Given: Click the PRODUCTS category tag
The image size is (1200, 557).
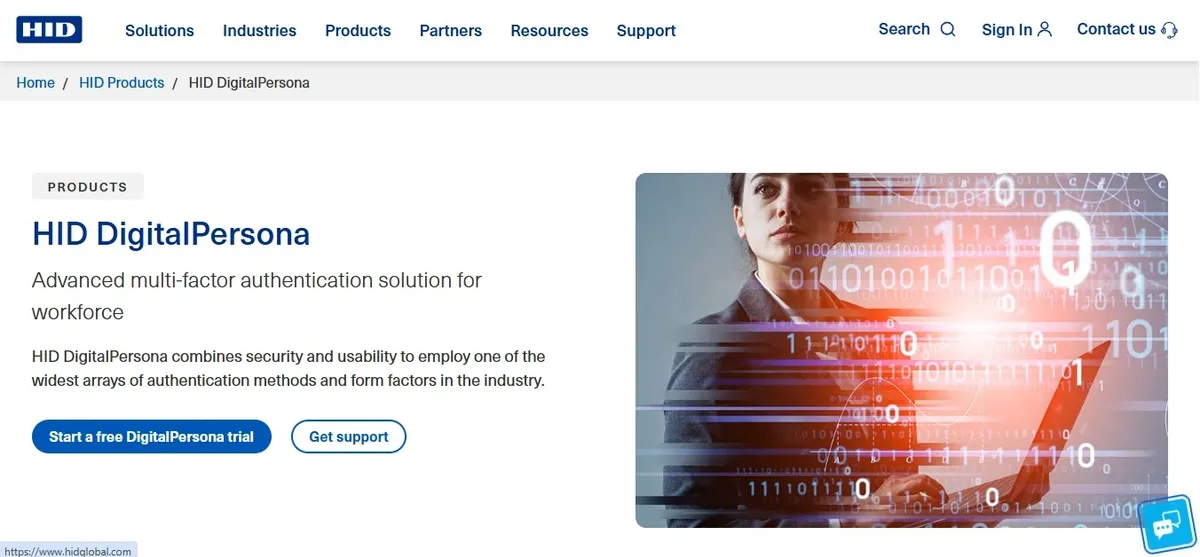Looking at the screenshot, I should [x=88, y=187].
